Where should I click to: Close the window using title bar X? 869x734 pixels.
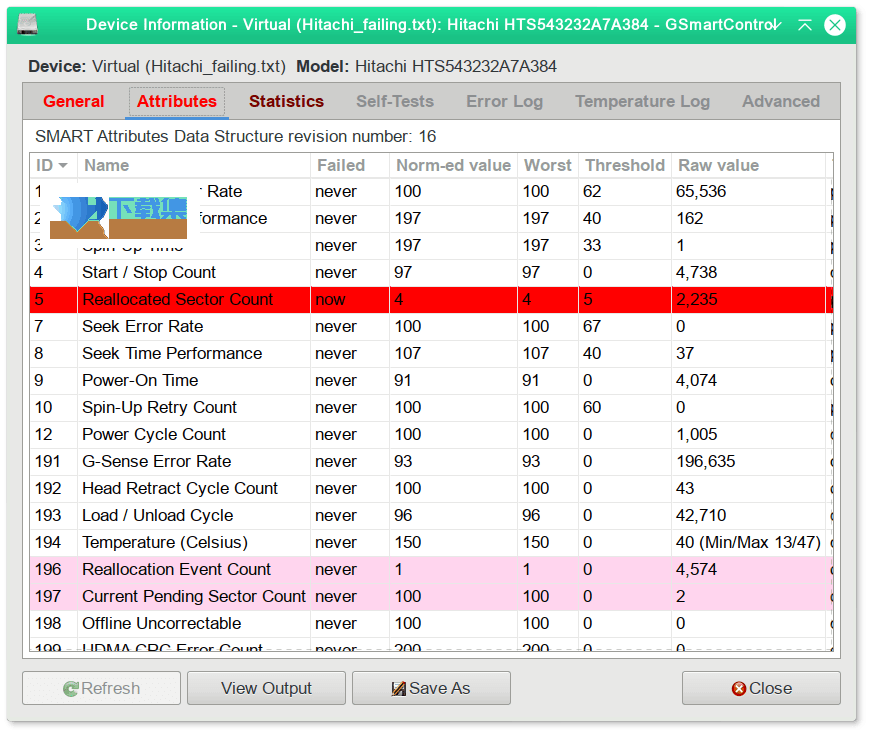coord(835,25)
